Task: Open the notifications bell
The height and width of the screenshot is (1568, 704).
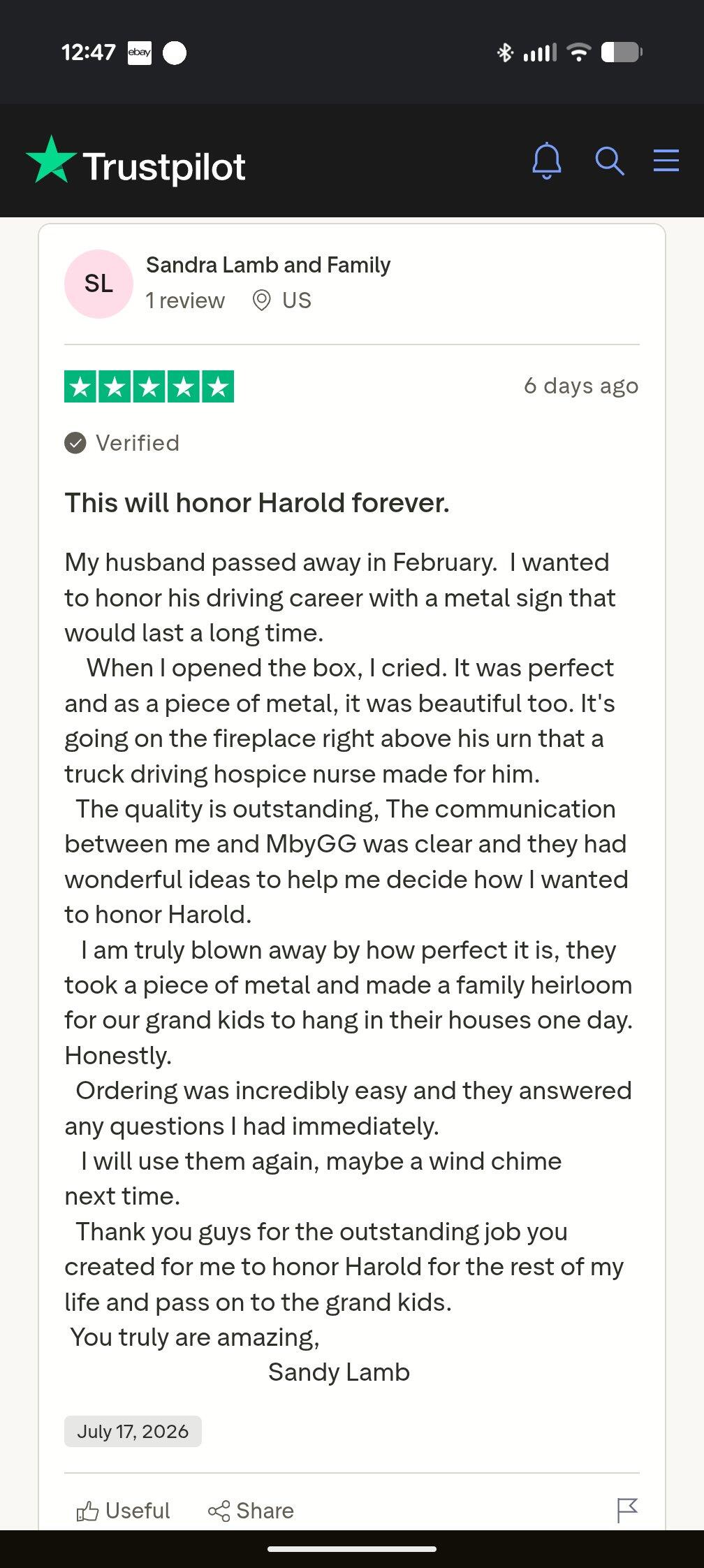Action: coord(547,161)
